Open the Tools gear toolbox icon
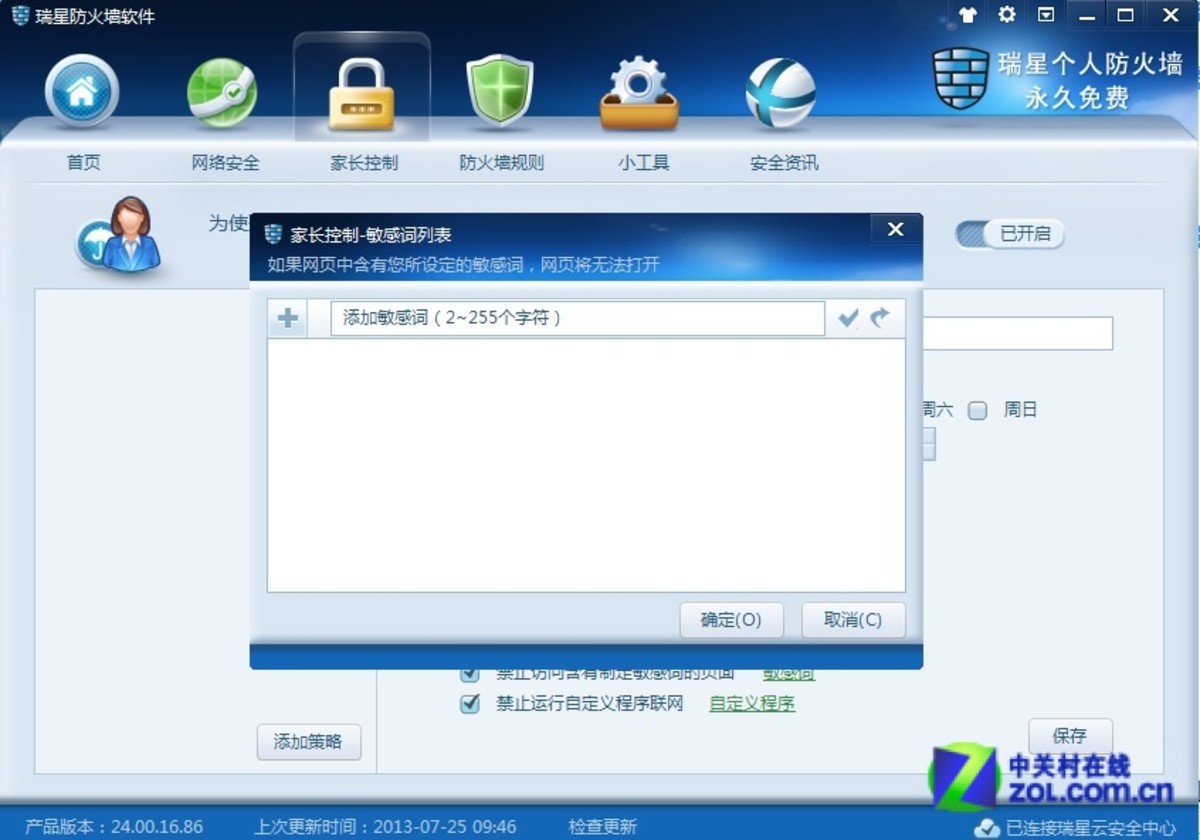1200x840 pixels. coord(639,93)
